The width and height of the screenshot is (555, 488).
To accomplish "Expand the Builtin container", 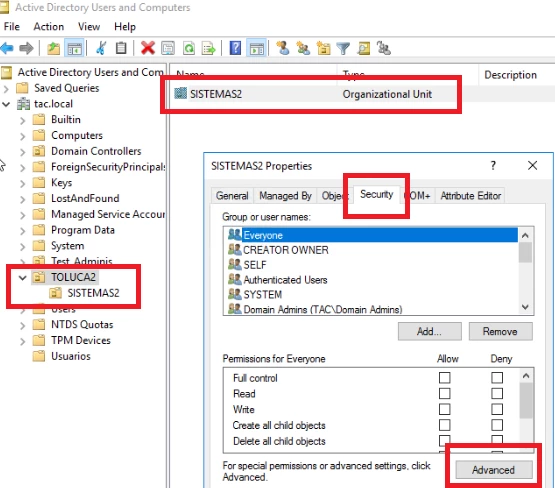I will pos(23,120).
